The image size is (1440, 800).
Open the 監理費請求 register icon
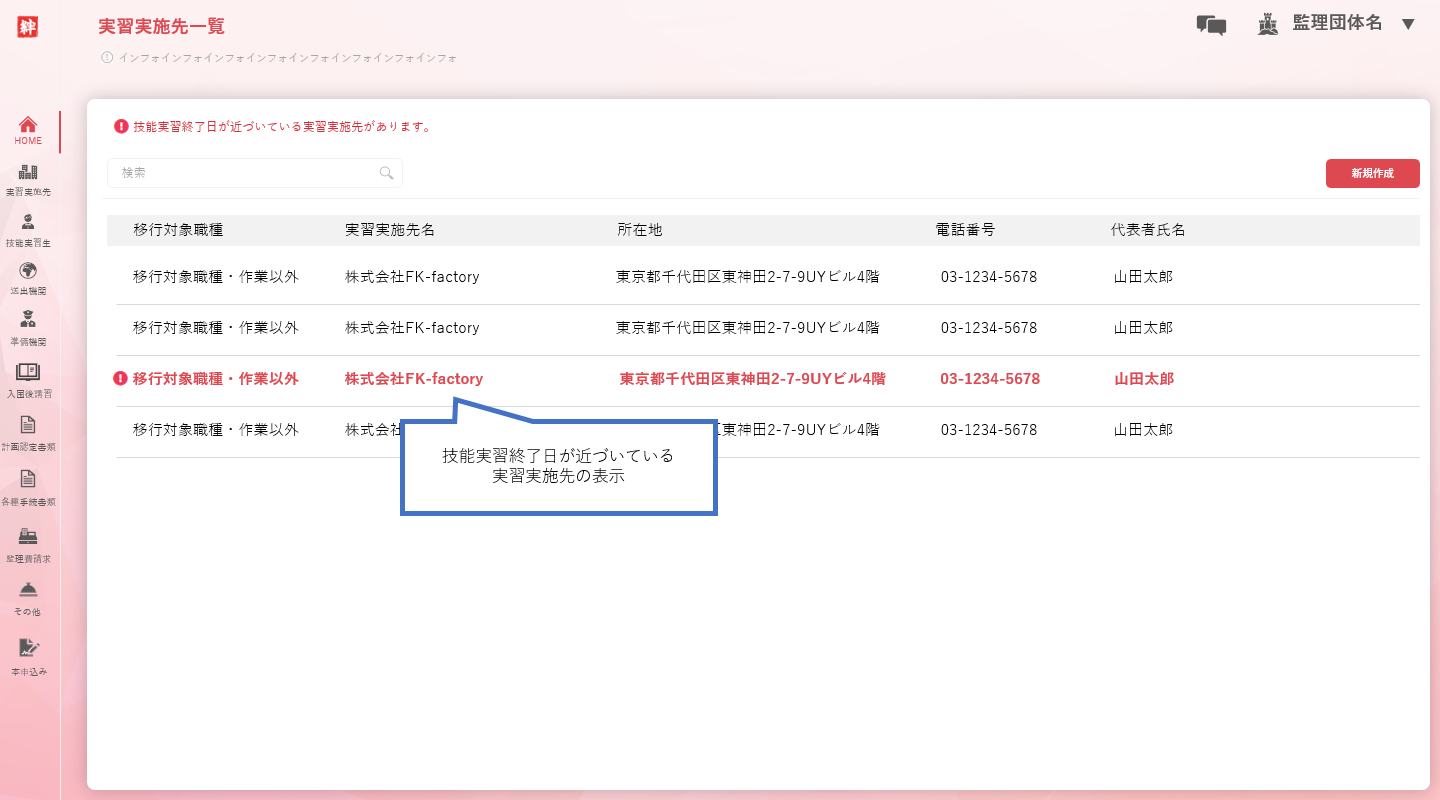tap(28, 537)
